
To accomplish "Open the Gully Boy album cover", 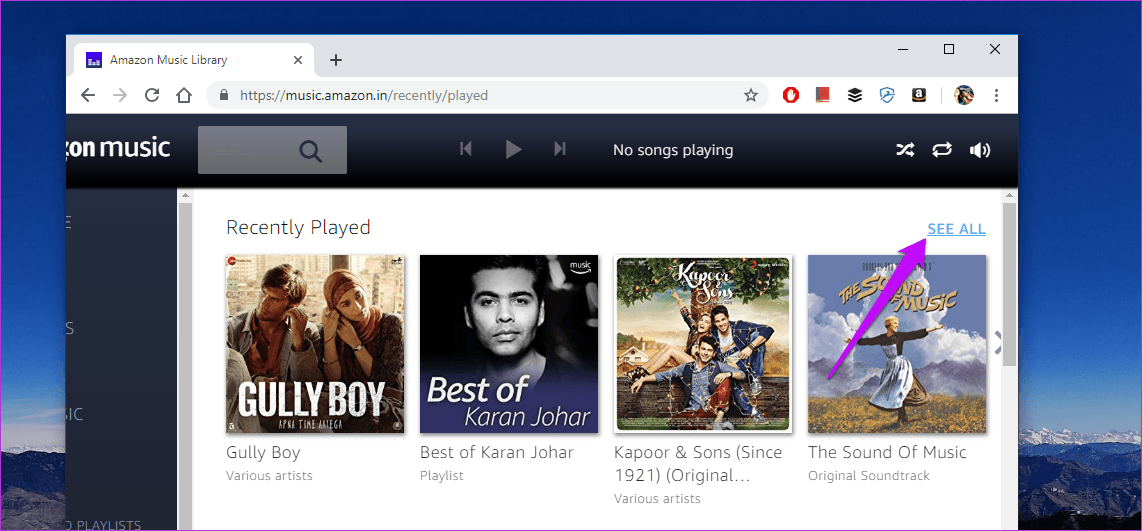I will pyautogui.click(x=315, y=344).
